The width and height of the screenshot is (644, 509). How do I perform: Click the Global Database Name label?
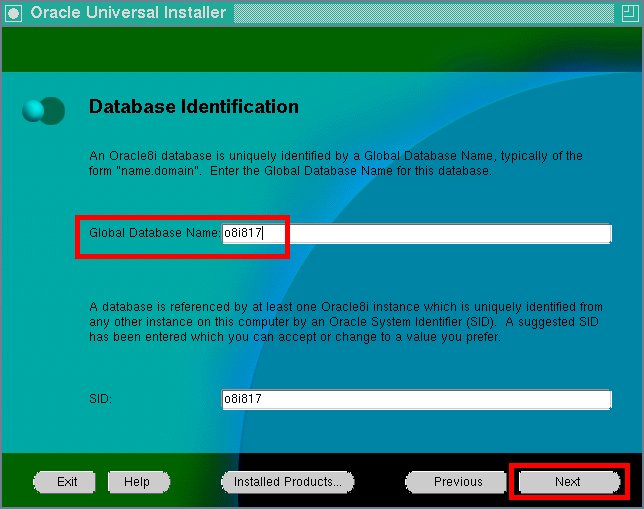click(155, 233)
